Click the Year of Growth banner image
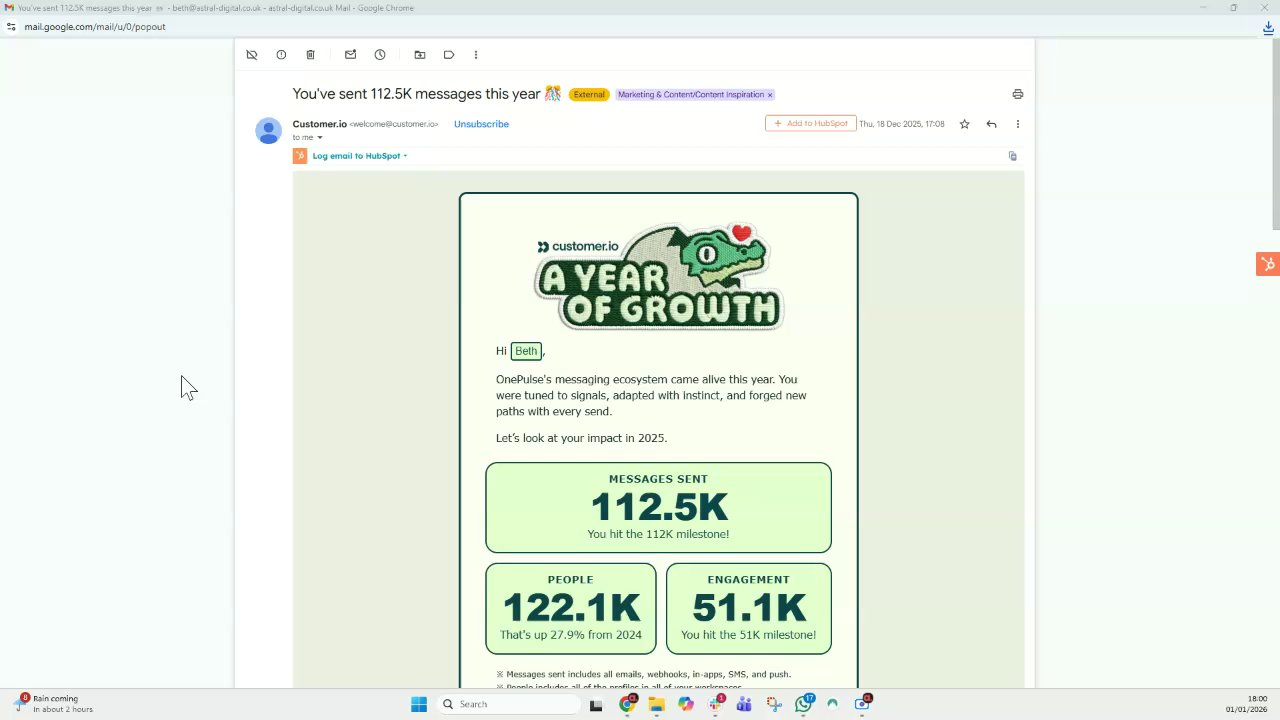Image resolution: width=1280 pixels, height=720 pixels. pyautogui.click(x=659, y=276)
